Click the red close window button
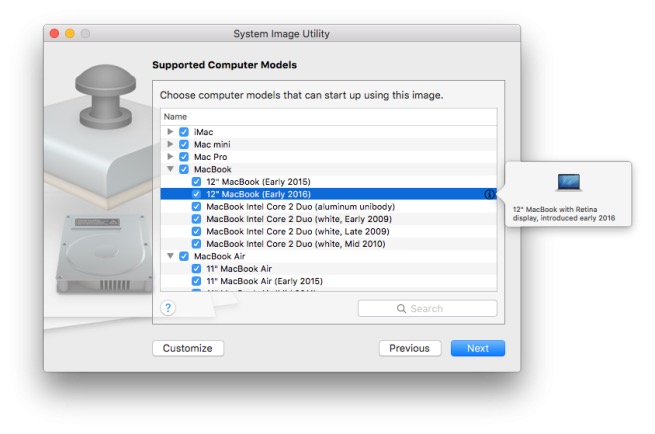 (54, 34)
